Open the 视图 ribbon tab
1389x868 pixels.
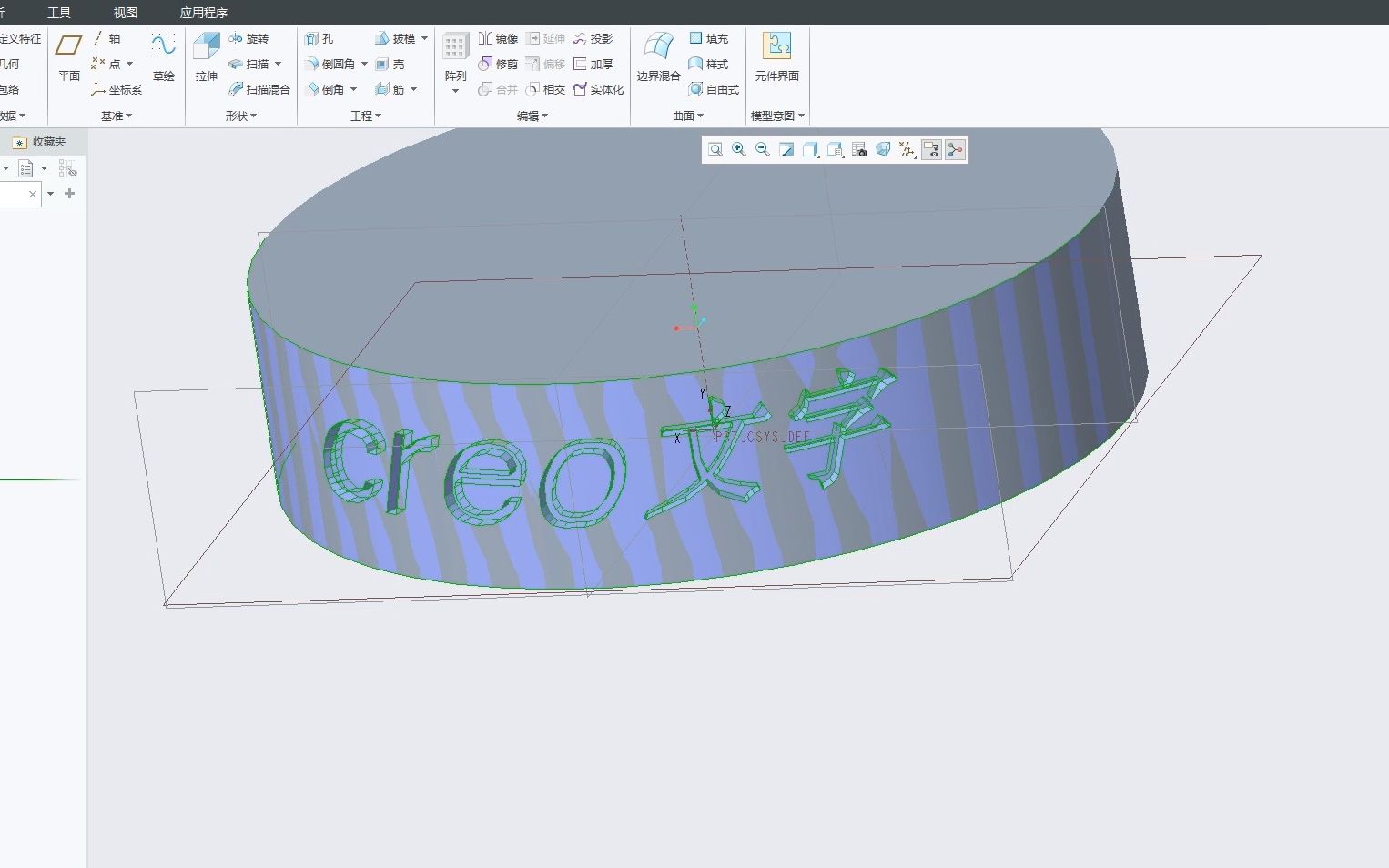pos(126,13)
